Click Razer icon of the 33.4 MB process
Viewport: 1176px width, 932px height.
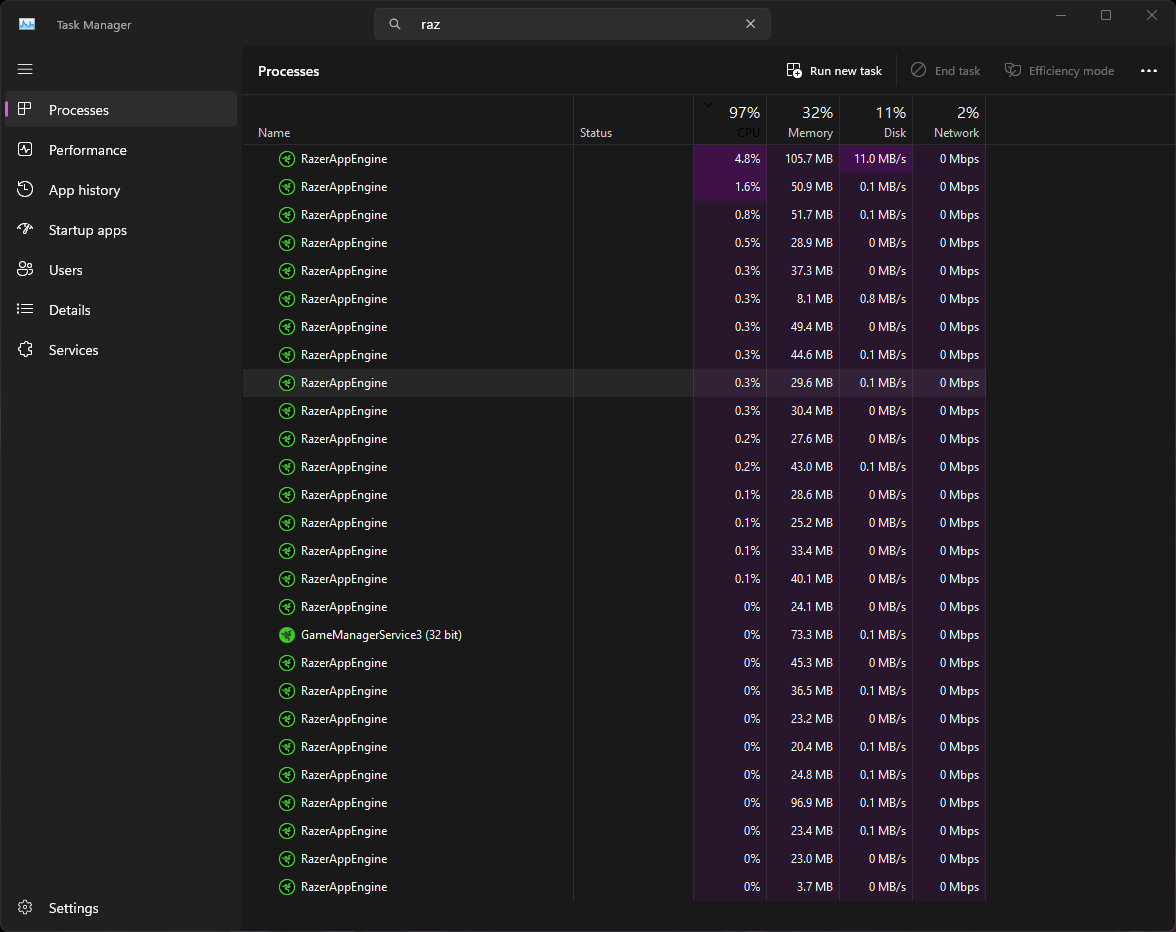(x=286, y=551)
